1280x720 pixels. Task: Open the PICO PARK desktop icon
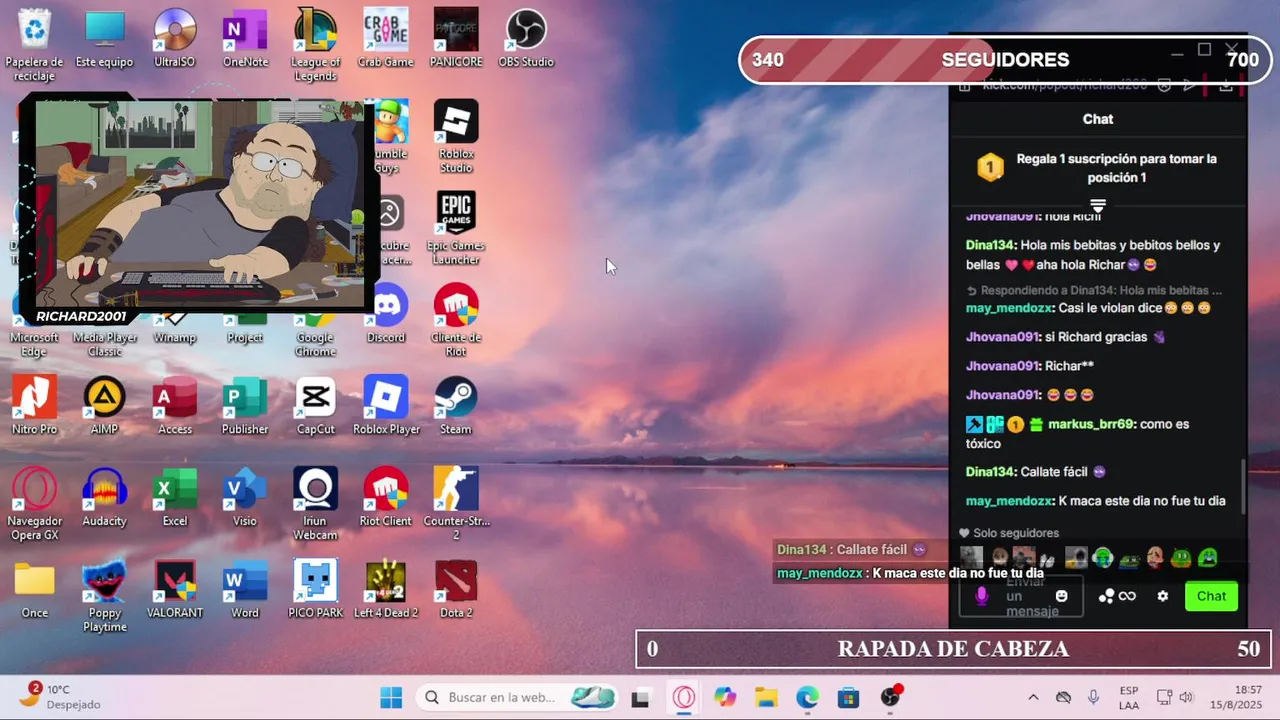[x=315, y=590]
